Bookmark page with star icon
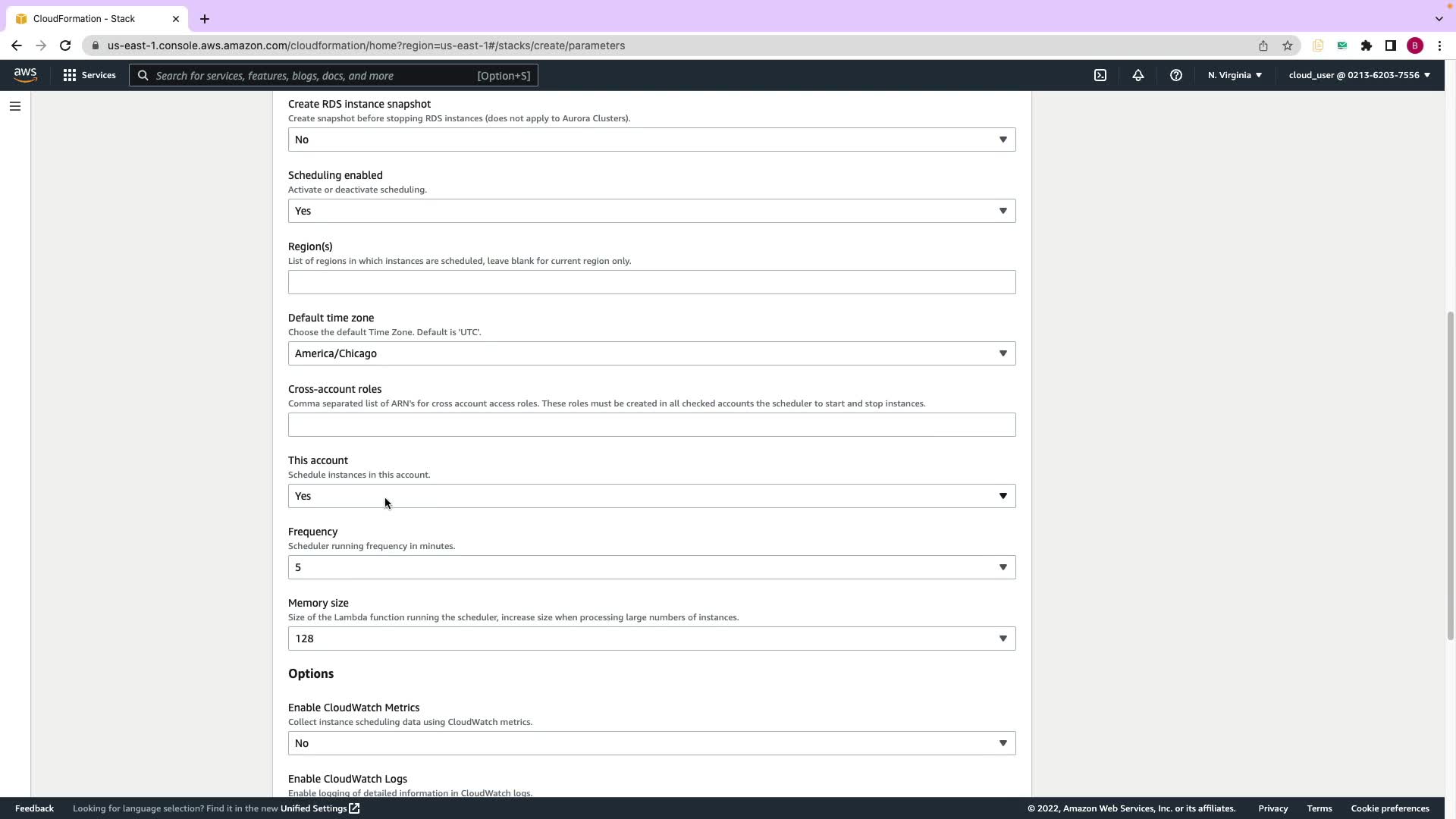The image size is (1456, 819). point(1288,45)
